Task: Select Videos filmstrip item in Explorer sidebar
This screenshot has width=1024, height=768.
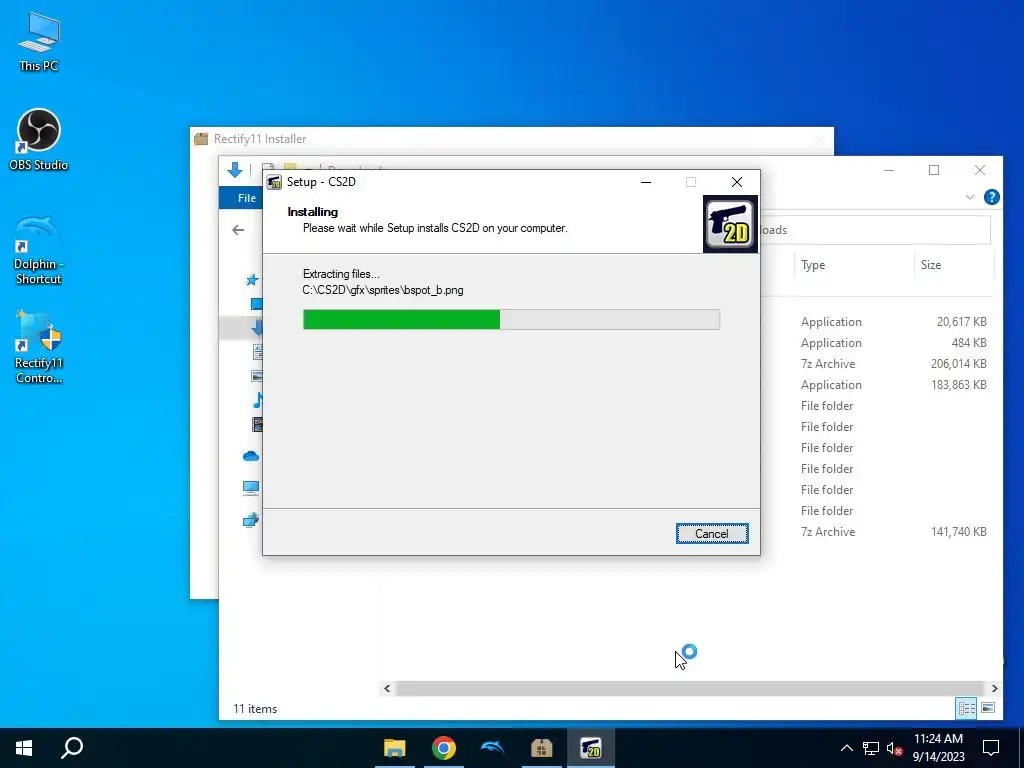Action: coord(257,424)
